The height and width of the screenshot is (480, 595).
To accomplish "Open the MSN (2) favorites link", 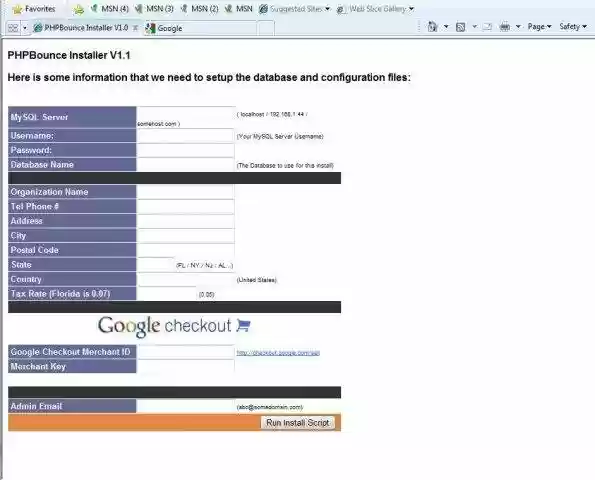I will click(x=200, y=9).
